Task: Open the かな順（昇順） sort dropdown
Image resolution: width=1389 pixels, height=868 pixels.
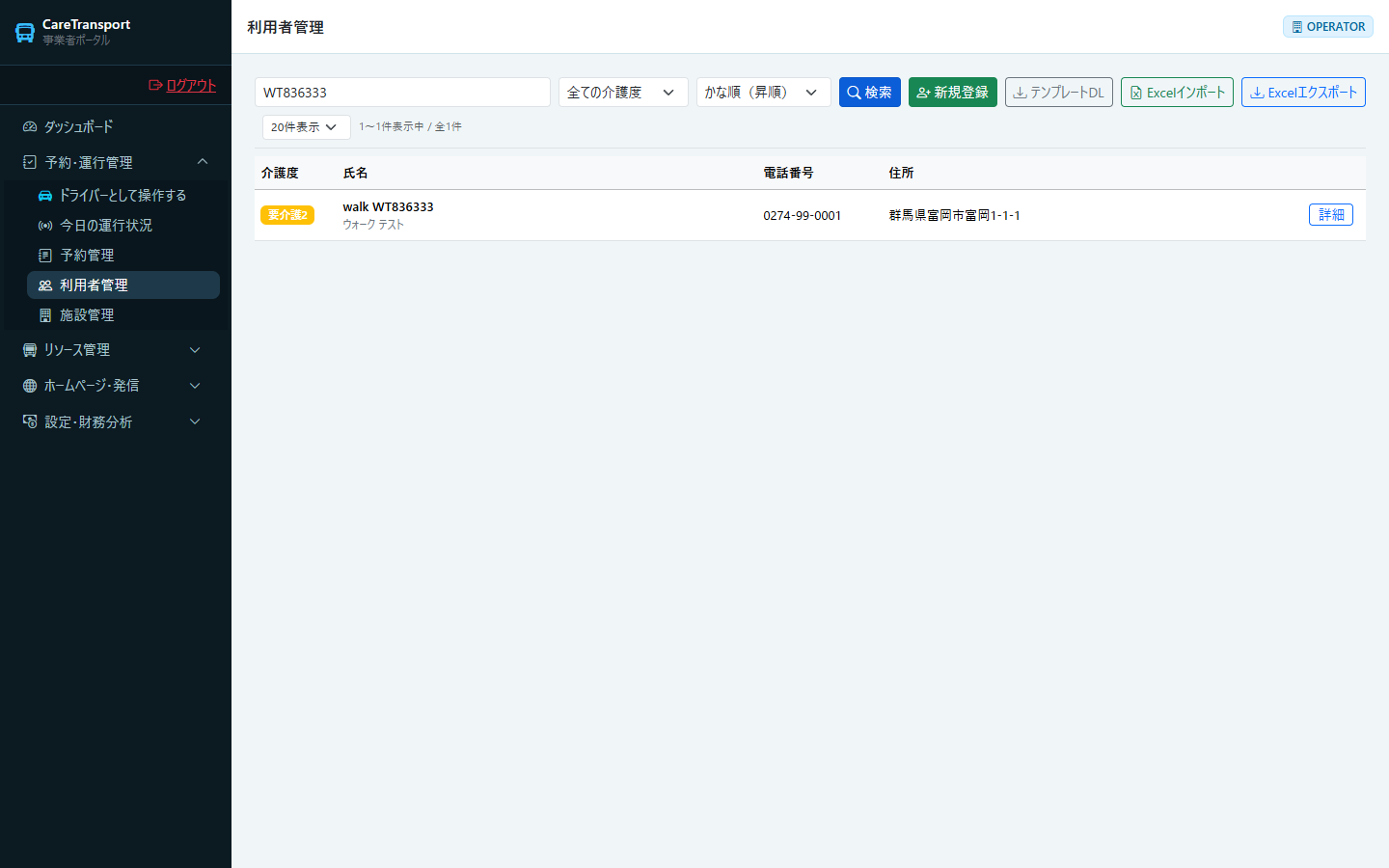Action: pos(763,93)
